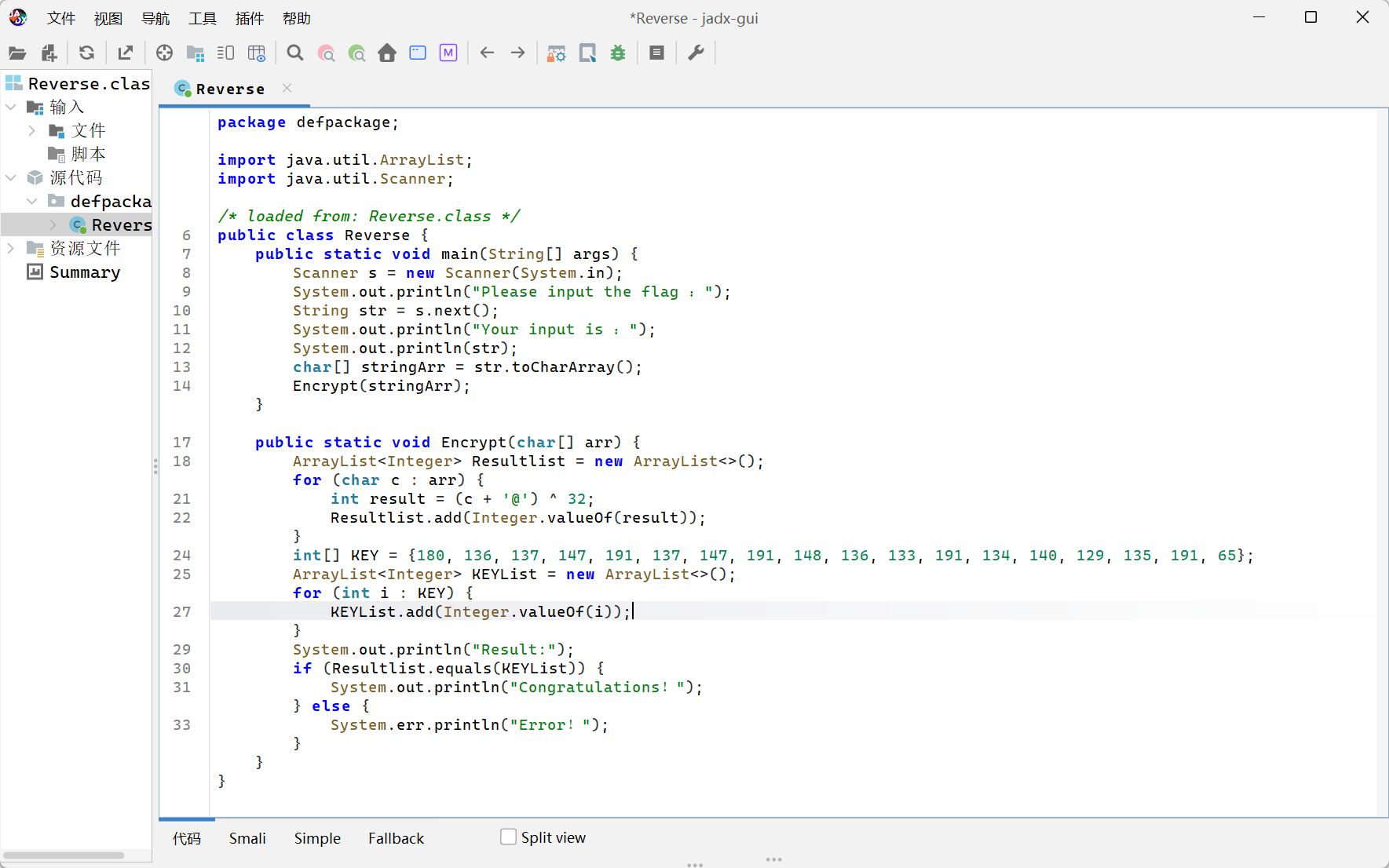Close the Reverse editor tab
1389x868 pixels.
(287, 89)
